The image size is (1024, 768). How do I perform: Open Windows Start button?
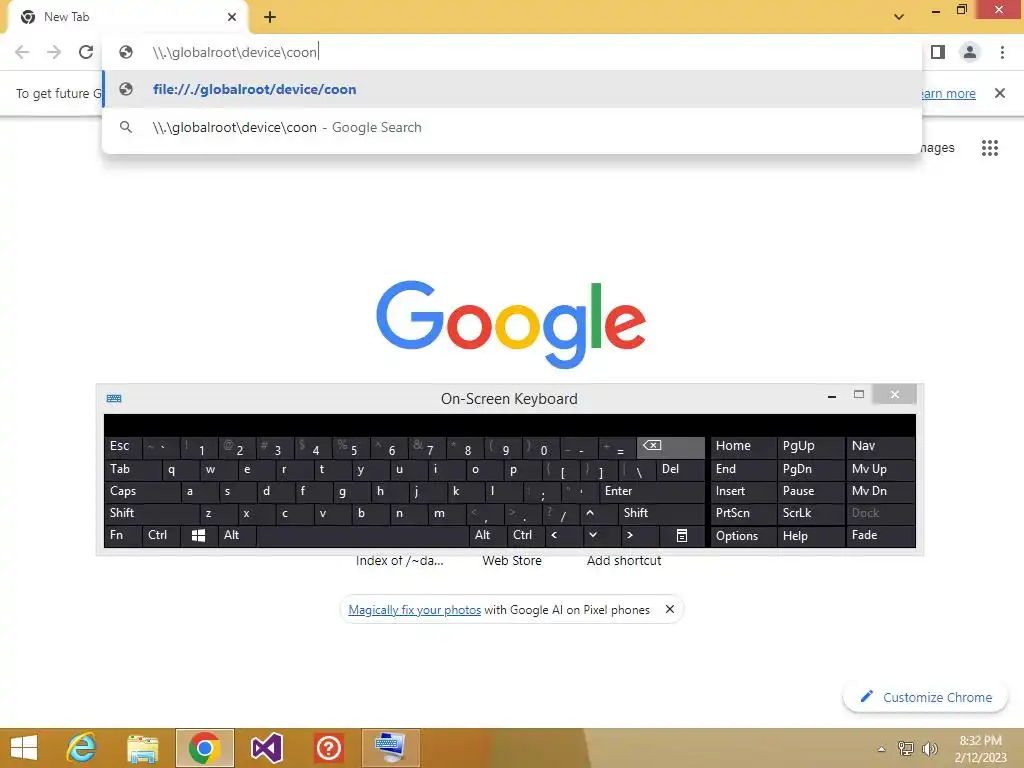coord(24,748)
